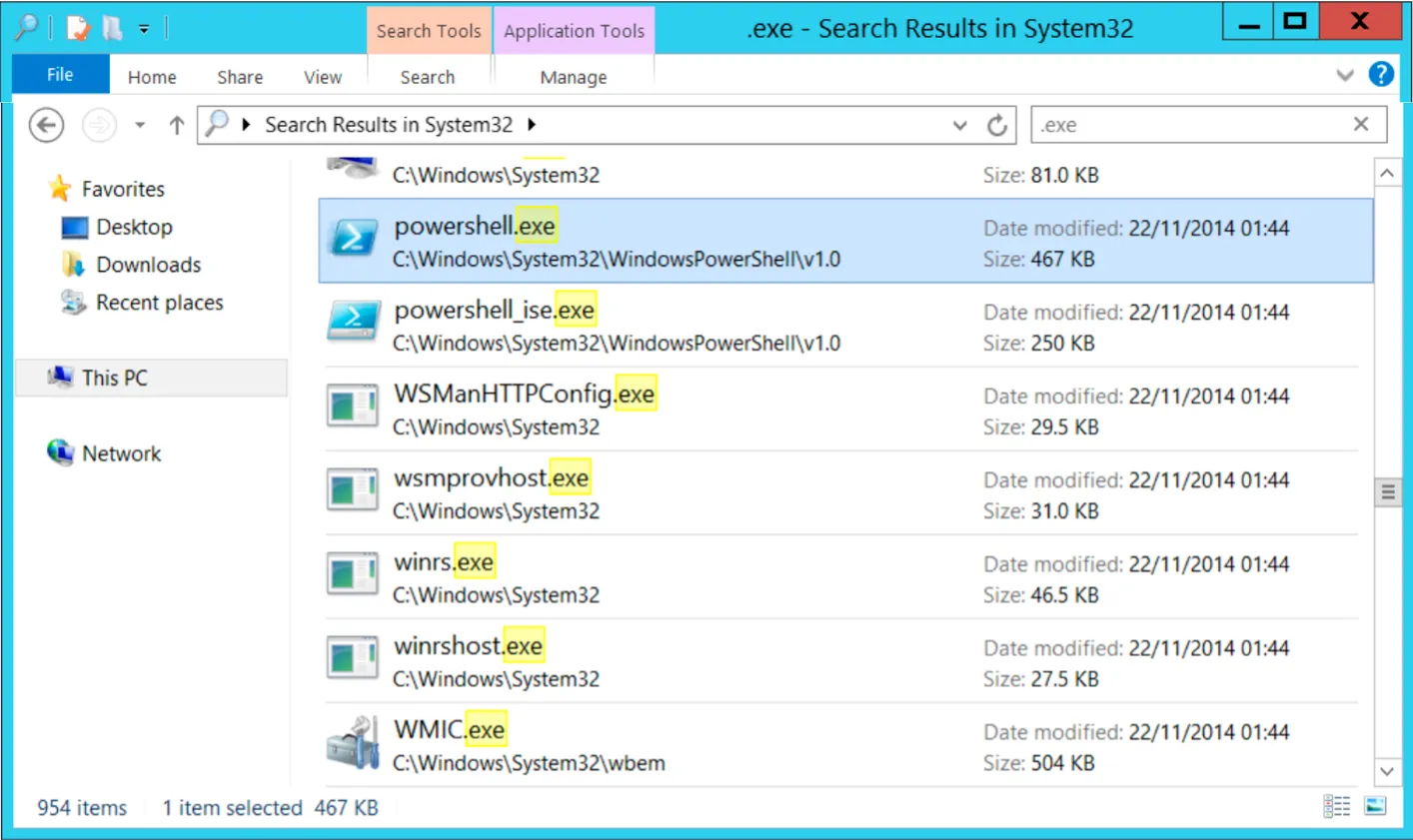Select the wsmprovhost.exe file name
This screenshot has height=840, width=1413.
(x=492, y=477)
